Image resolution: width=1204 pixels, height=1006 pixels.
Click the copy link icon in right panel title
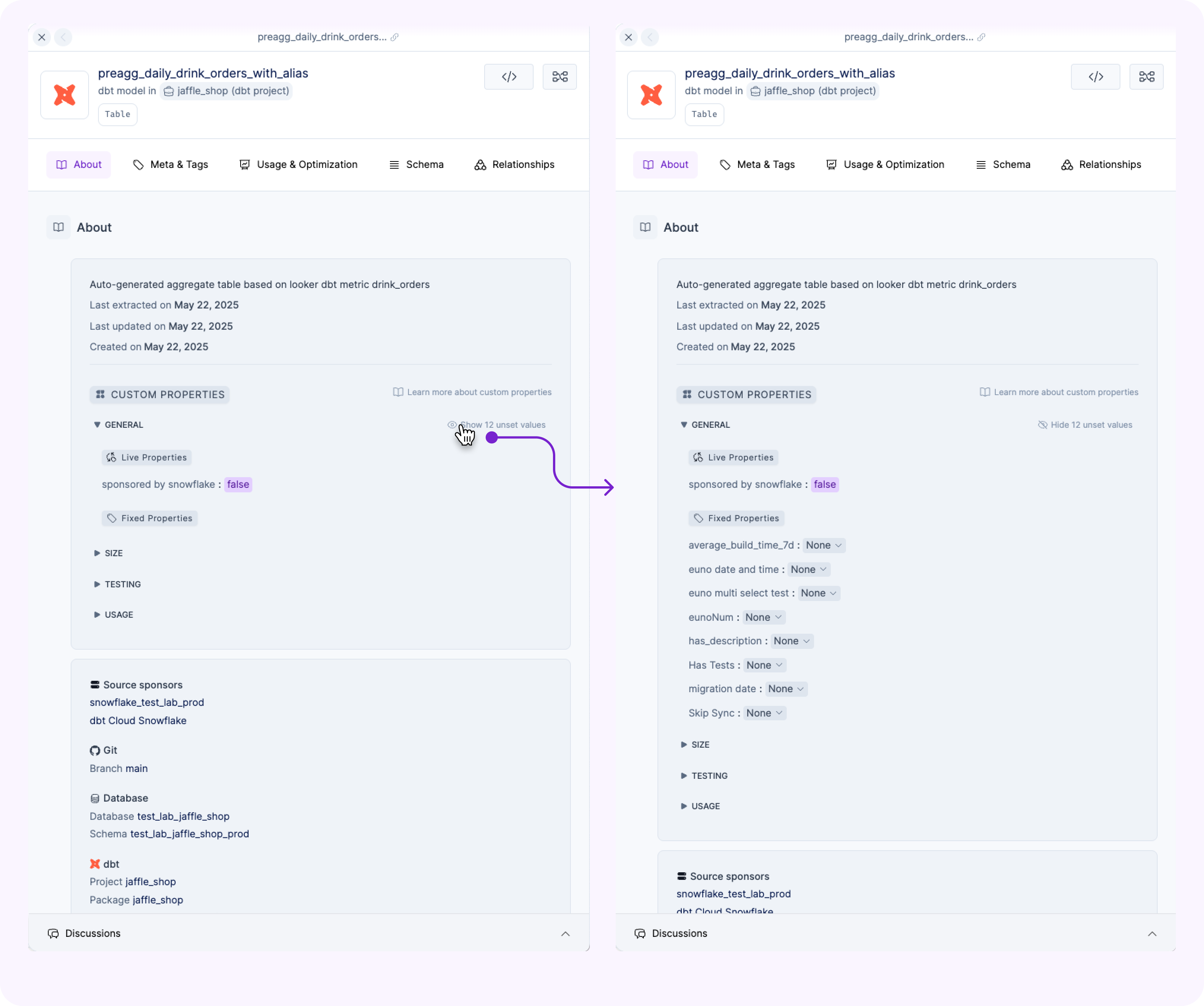click(981, 37)
